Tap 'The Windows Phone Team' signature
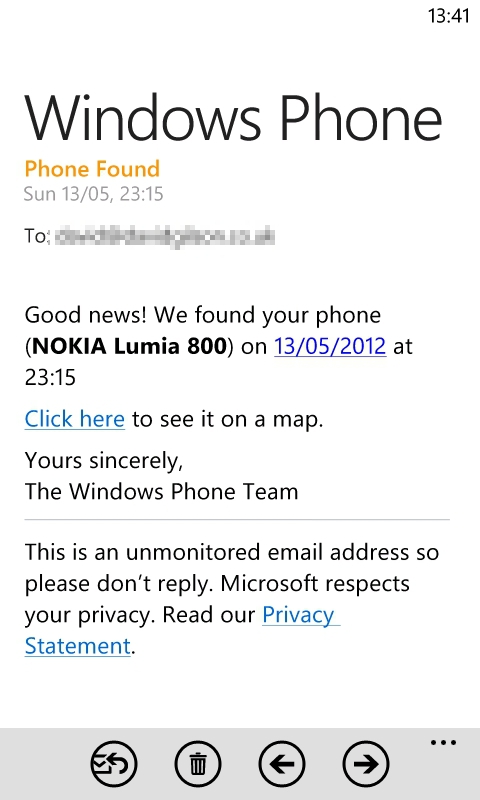Viewport: 480px width, 800px height. (161, 491)
